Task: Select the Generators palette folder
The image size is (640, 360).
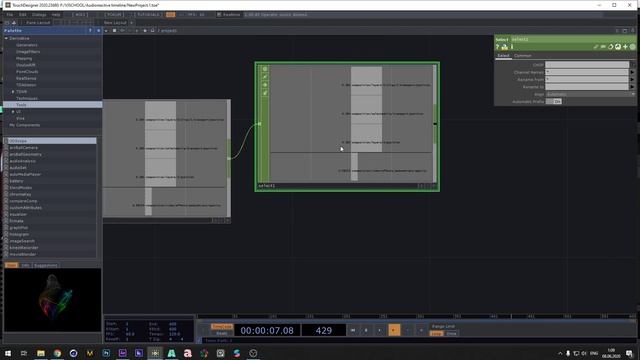Action: [27, 45]
